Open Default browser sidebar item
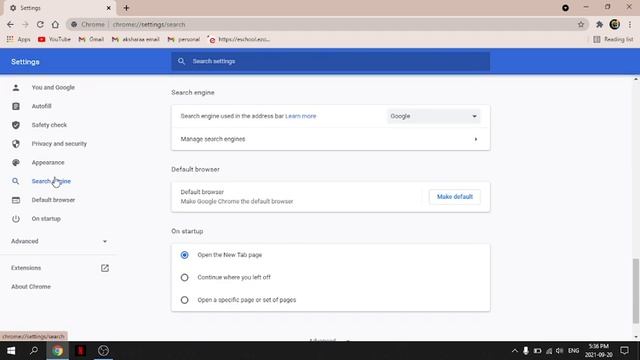Screen dimensions: 640x360 53,200
